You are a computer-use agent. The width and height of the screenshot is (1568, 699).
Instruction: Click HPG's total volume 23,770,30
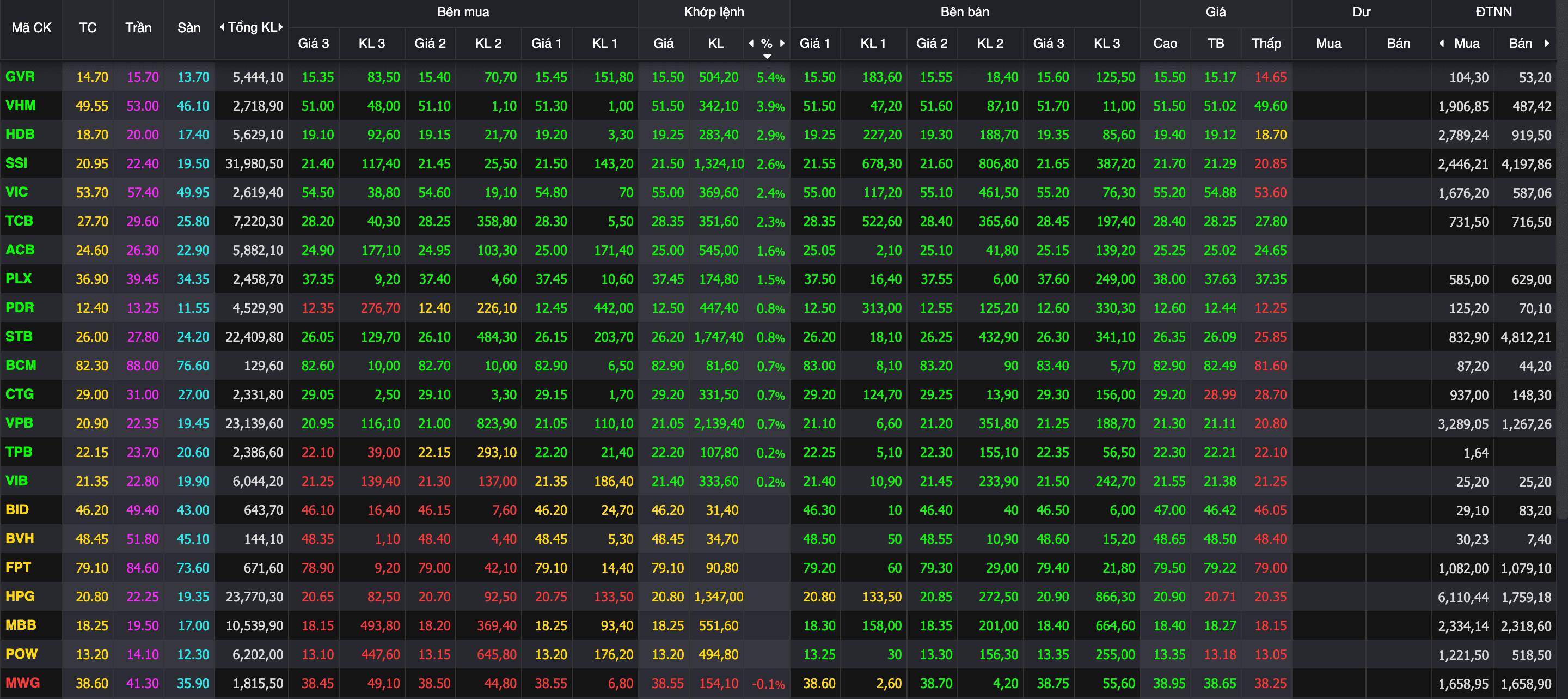[254, 597]
